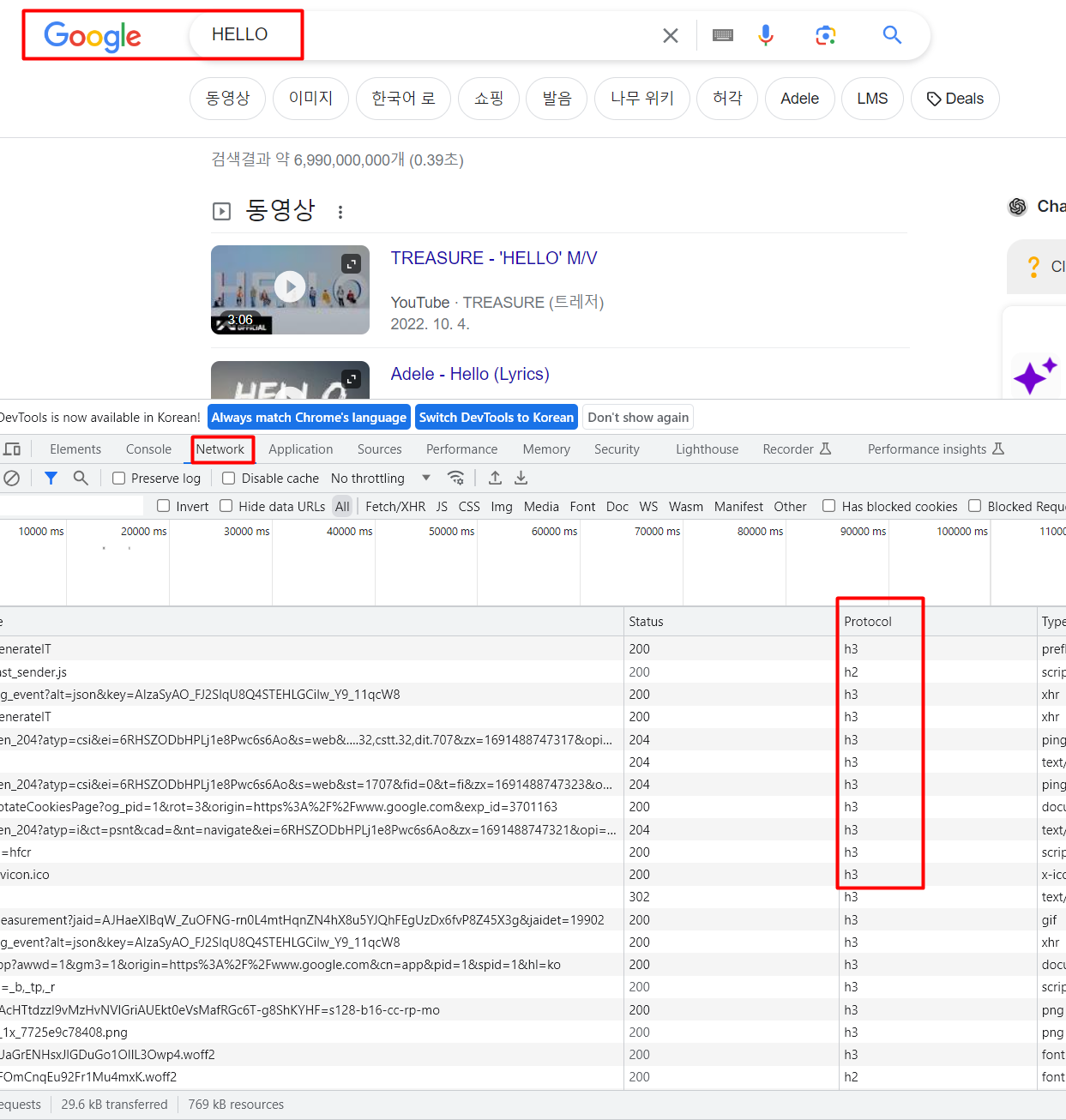Open network search magnifier icon
The image size is (1066, 1120).
coord(81,479)
